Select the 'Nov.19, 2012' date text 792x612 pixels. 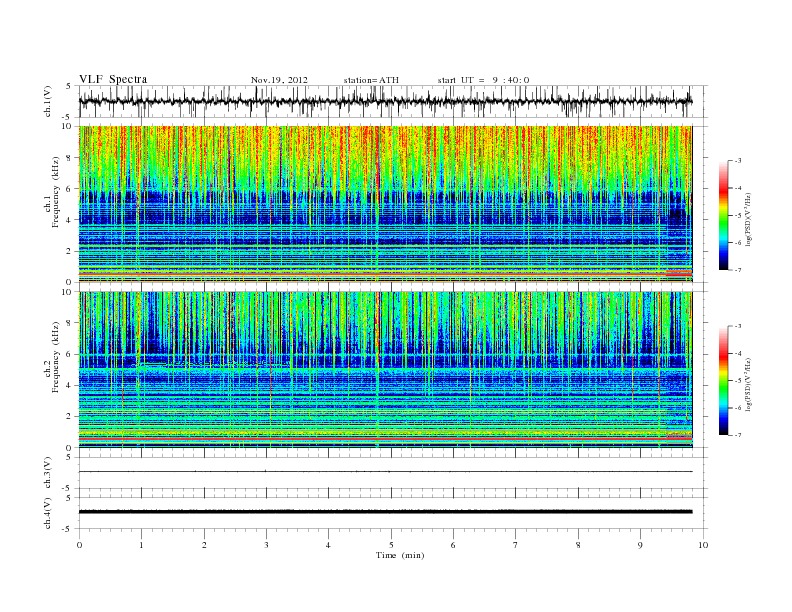click(x=279, y=80)
